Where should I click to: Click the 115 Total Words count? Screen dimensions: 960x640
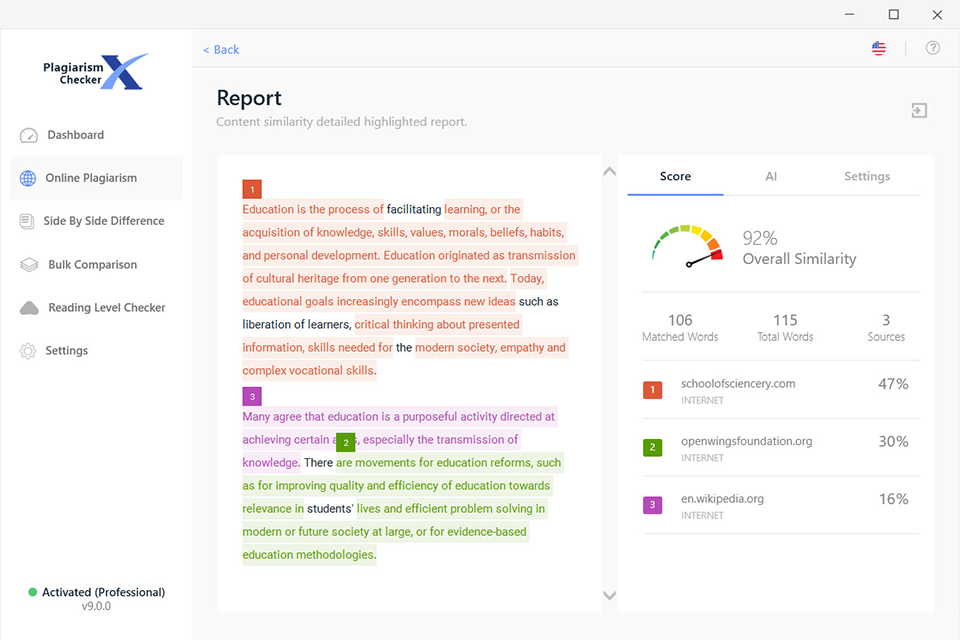point(786,320)
